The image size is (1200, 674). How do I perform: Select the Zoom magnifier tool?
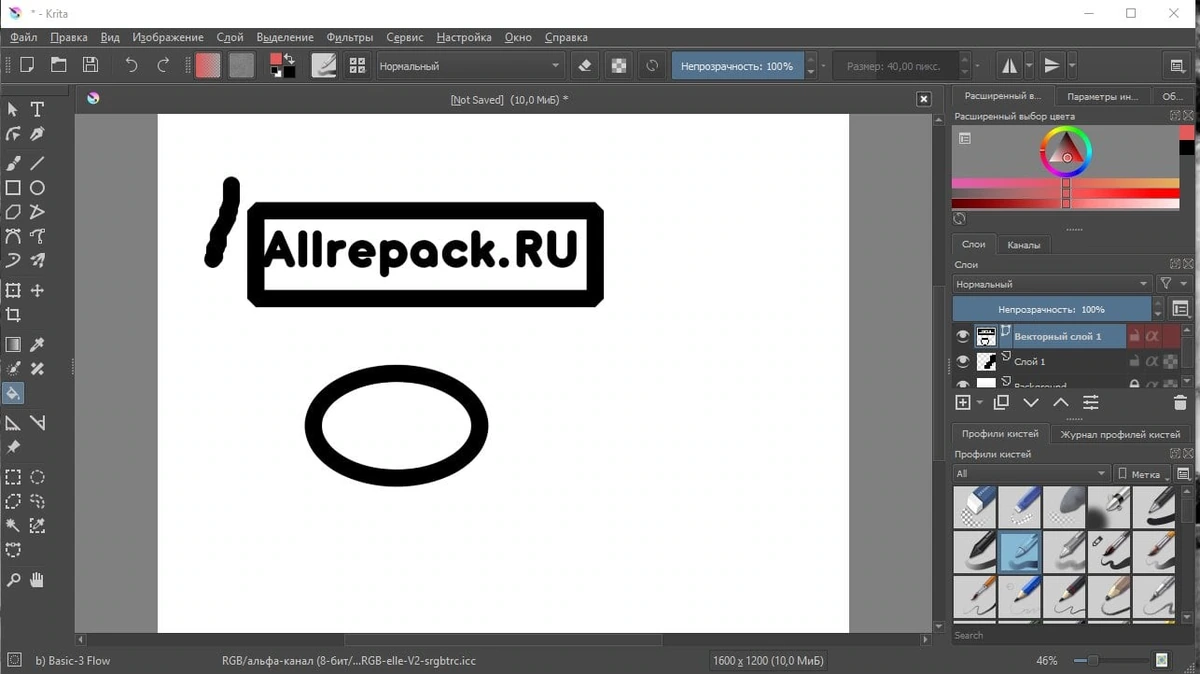point(13,580)
